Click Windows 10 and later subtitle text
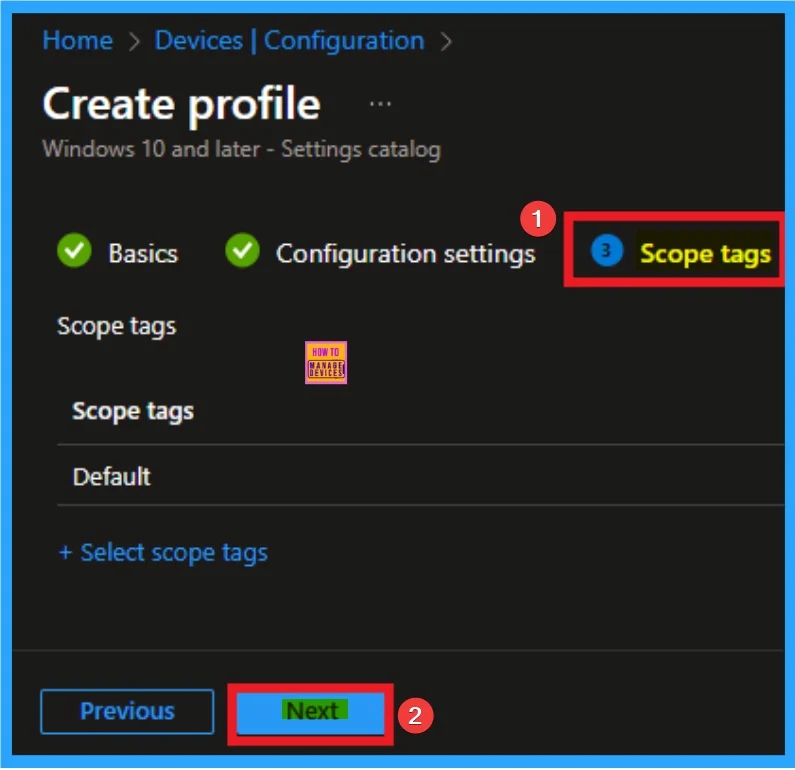795x770 pixels. (x=241, y=150)
